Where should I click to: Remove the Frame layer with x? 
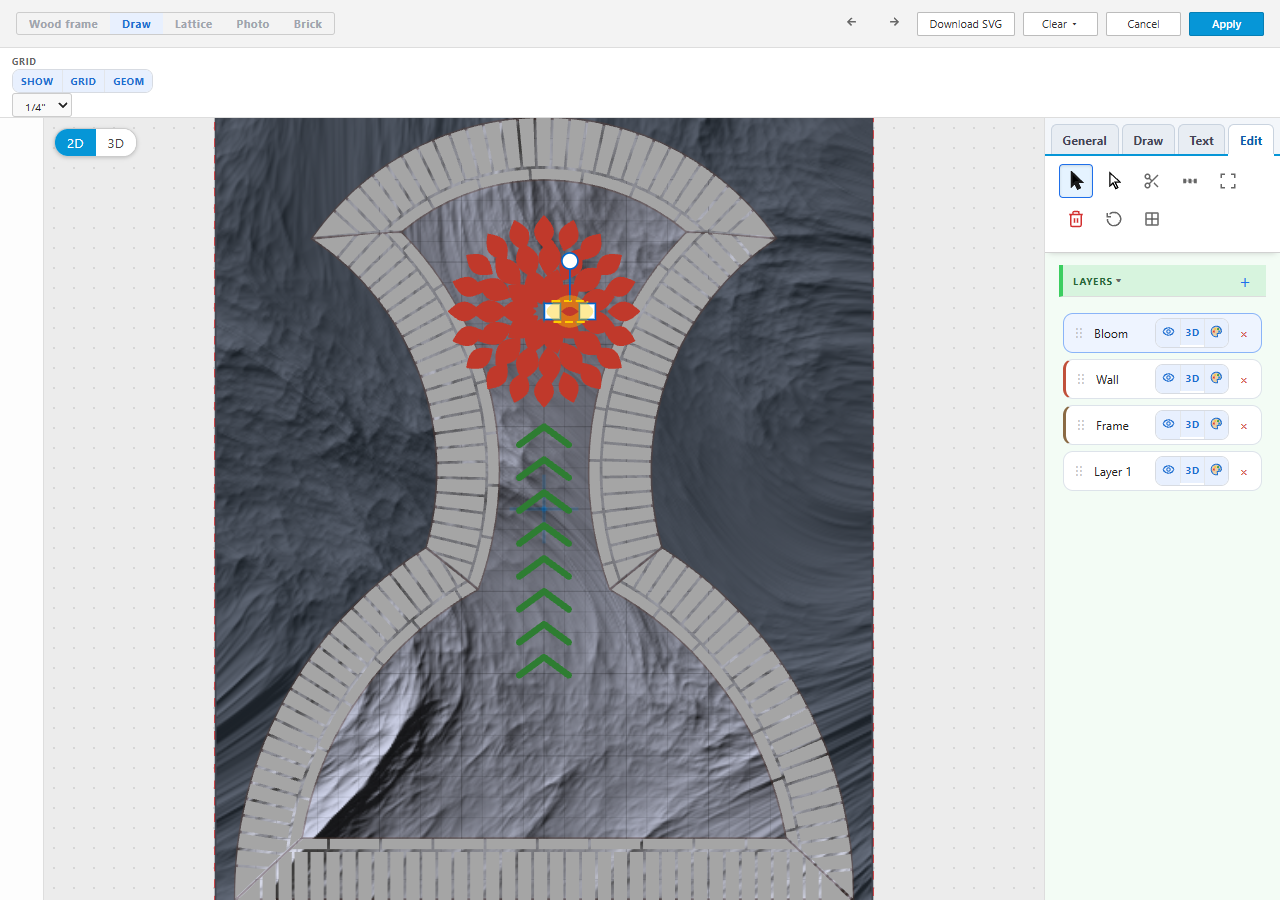point(1244,426)
